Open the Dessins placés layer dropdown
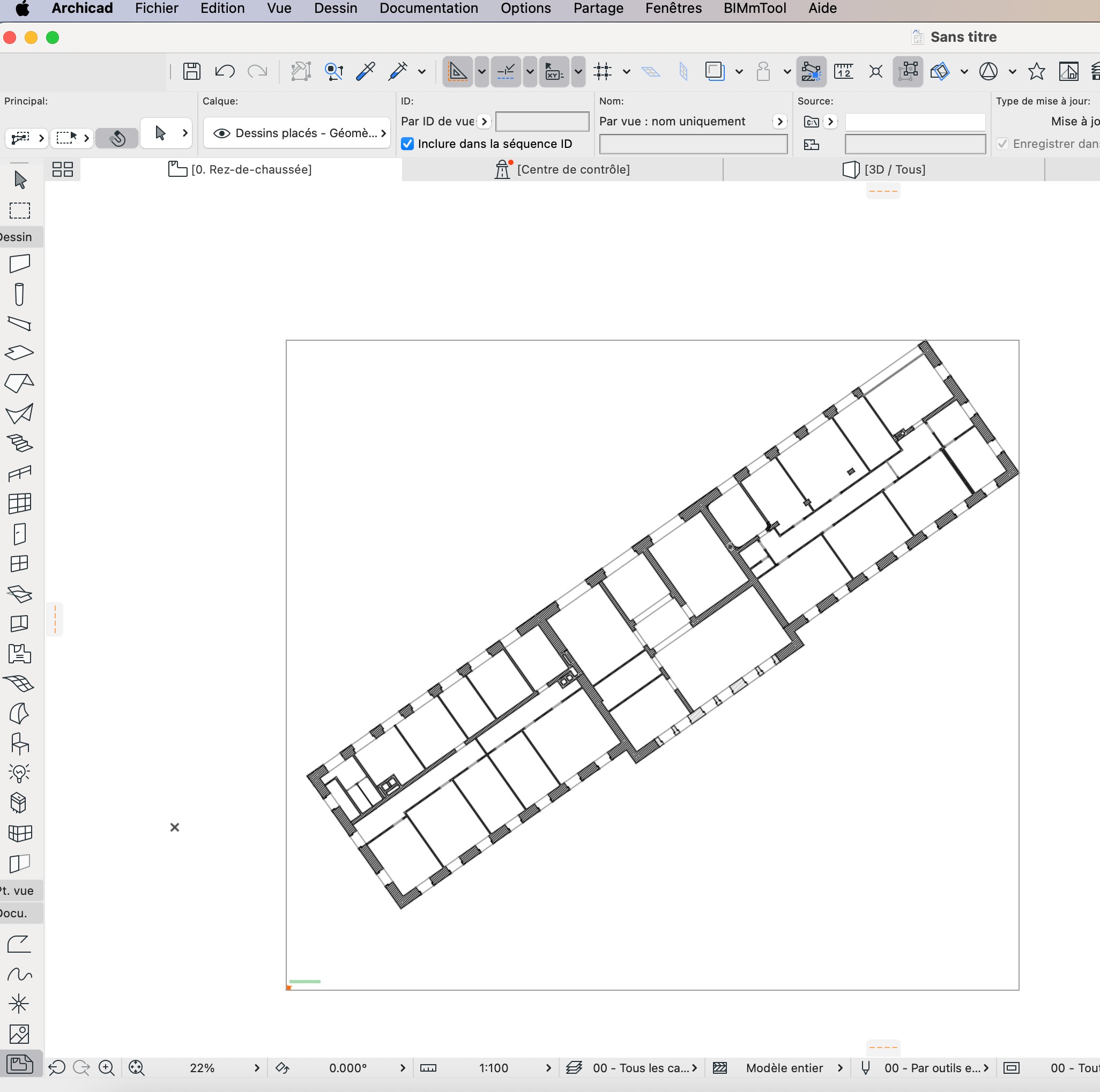Image resolution: width=1100 pixels, height=1092 pixels. pos(296,133)
